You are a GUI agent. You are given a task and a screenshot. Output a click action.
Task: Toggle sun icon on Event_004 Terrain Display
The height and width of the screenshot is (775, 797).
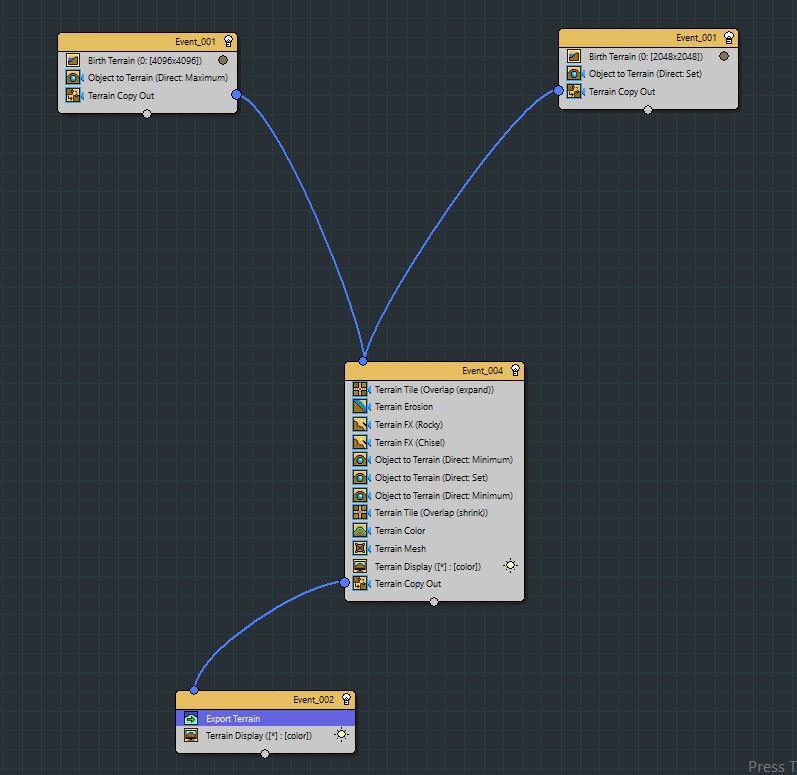point(510,566)
